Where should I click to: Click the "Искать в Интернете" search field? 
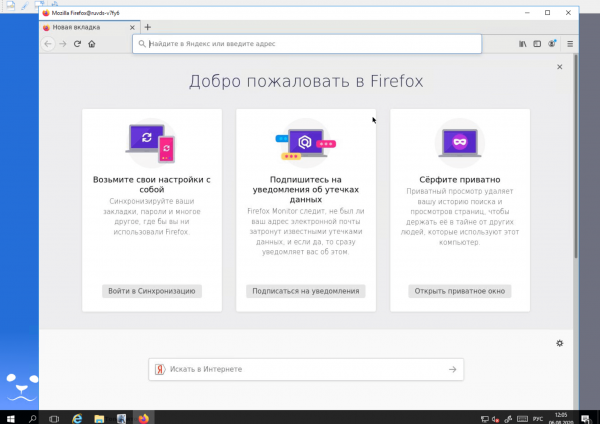point(300,369)
